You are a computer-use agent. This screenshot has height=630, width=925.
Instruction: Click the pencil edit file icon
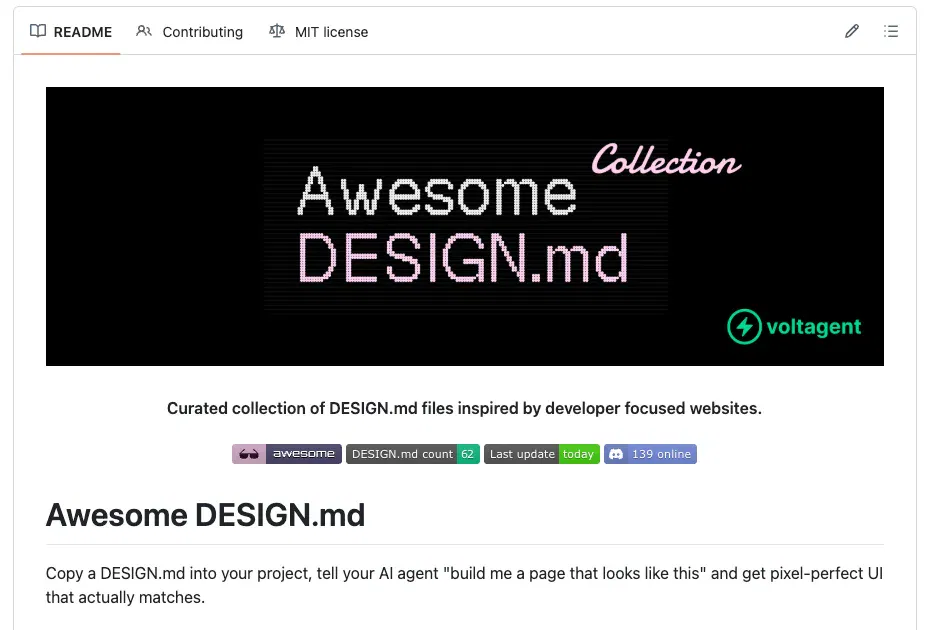pyautogui.click(x=851, y=31)
